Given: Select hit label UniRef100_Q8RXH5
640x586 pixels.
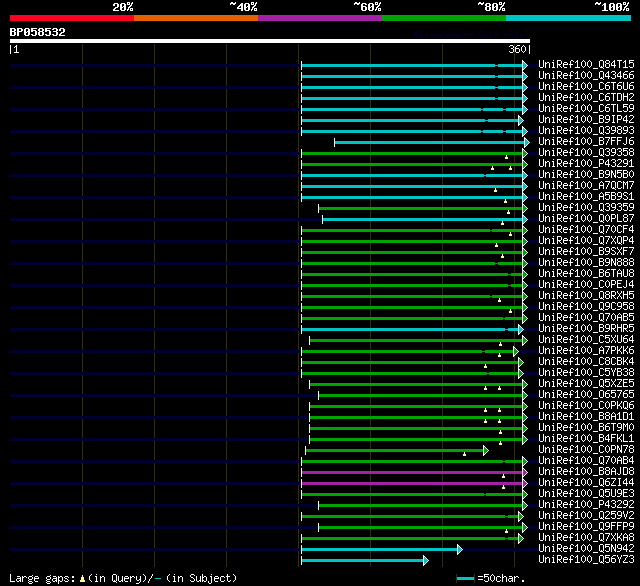Looking at the screenshot, I should click(x=586, y=296).
